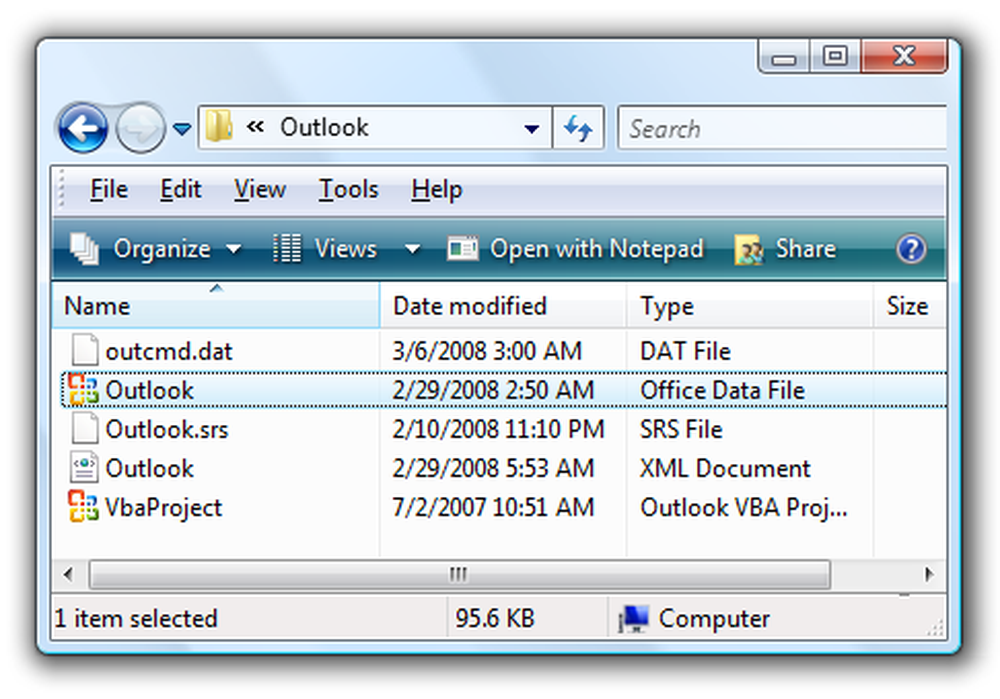This screenshot has height=699, width=1000.
Task: Open the View menu
Action: coord(260,189)
